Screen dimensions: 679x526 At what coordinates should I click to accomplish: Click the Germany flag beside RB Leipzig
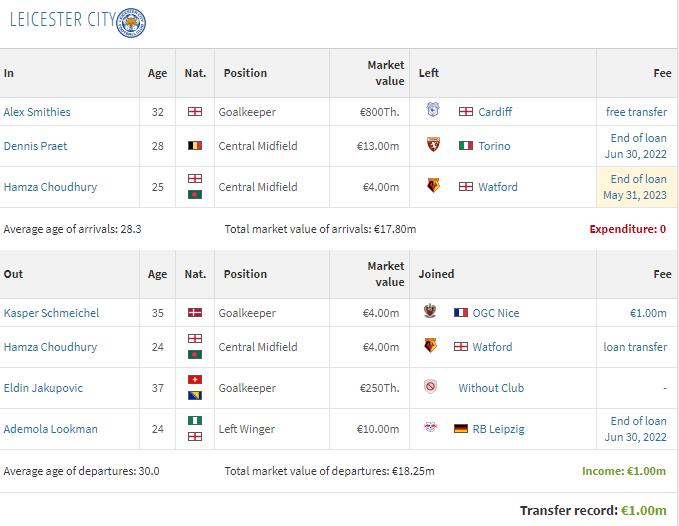coord(461,429)
